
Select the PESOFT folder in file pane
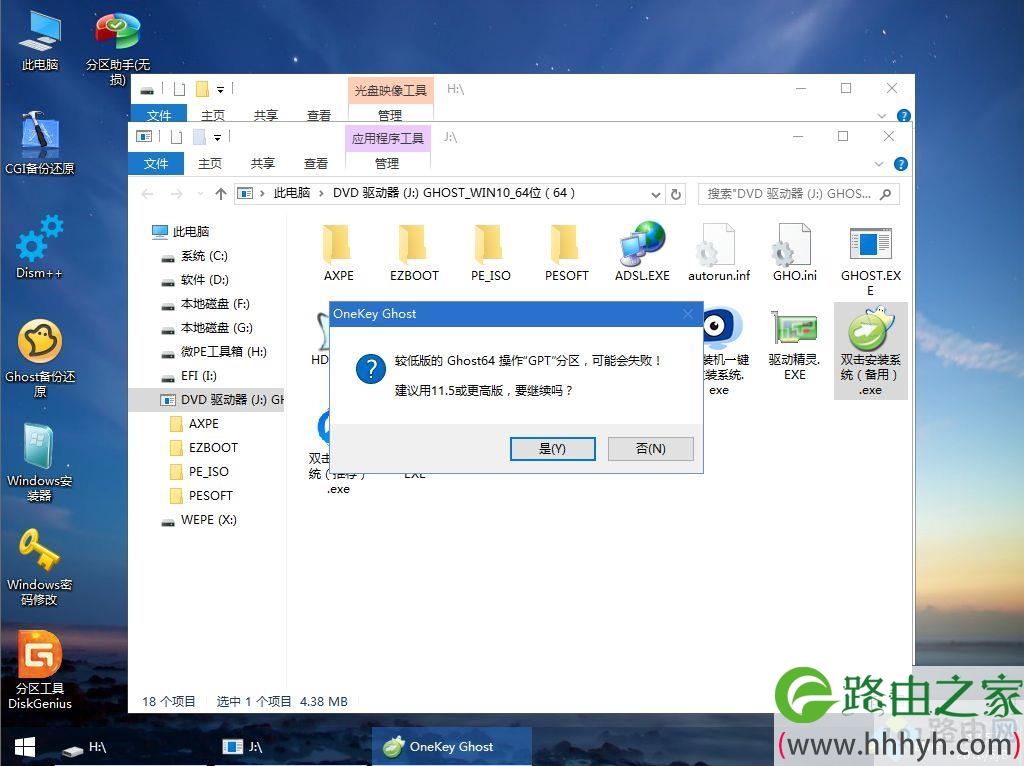pyautogui.click(x=566, y=252)
